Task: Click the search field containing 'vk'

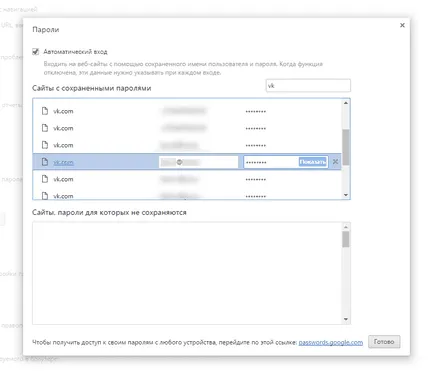Action: click(308, 86)
